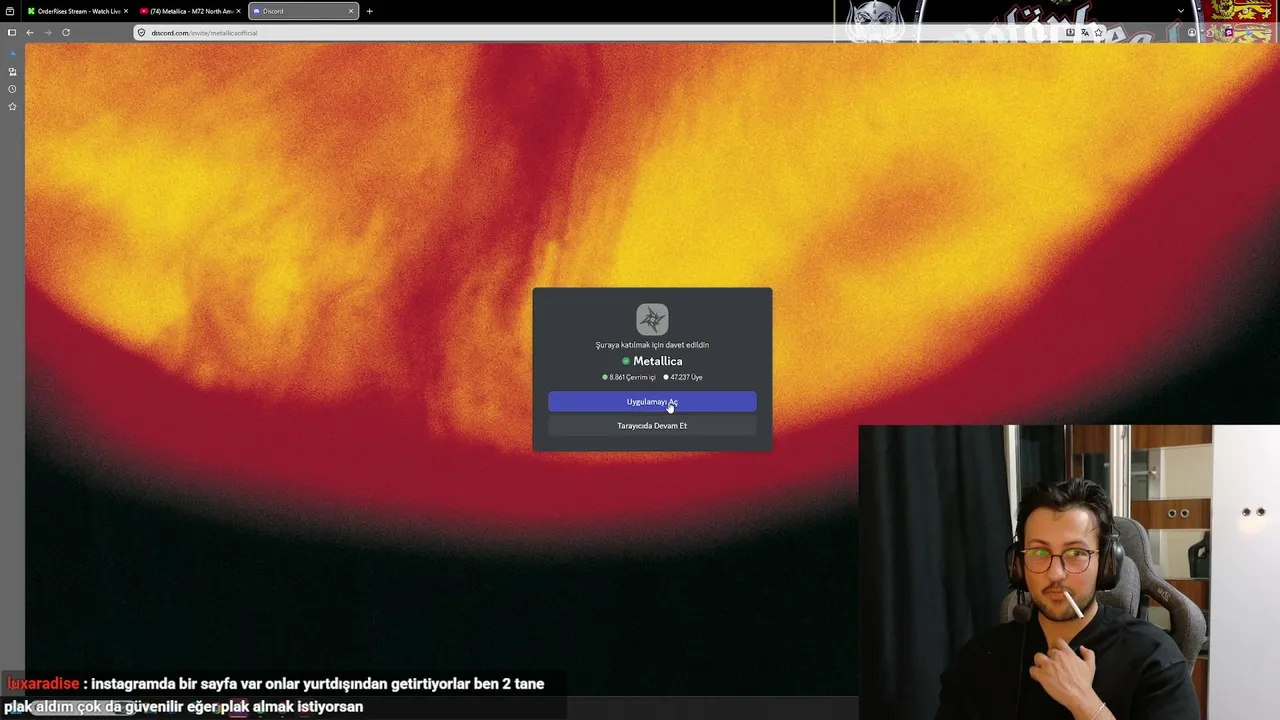Open synced devices sidebar icon
The image size is (1280, 720).
pyautogui.click(x=12, y=72)
